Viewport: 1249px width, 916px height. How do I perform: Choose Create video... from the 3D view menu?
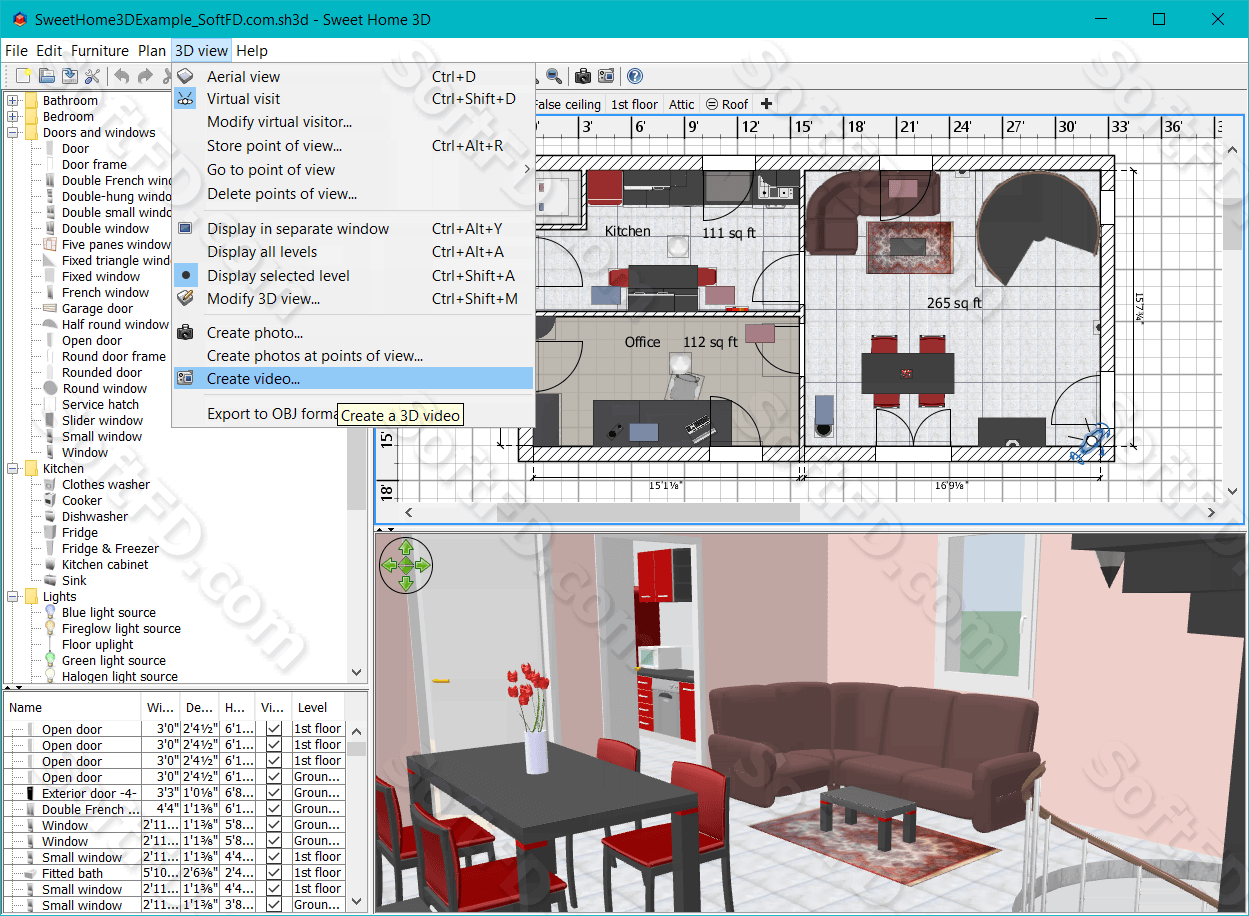click(253, 379)
